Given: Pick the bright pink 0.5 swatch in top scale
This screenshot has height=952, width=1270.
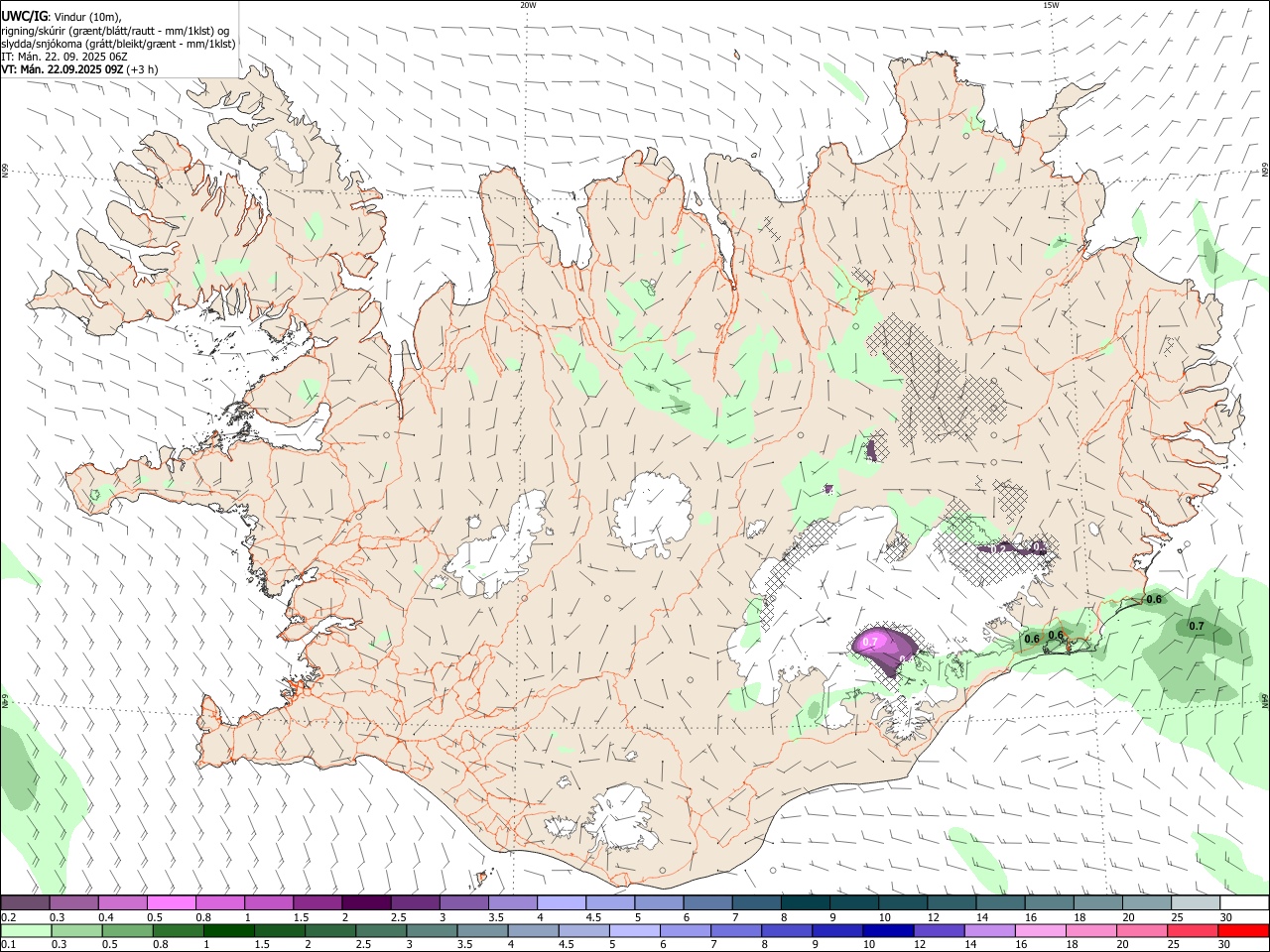Looking at the screenshot, I should coord(172,903).
